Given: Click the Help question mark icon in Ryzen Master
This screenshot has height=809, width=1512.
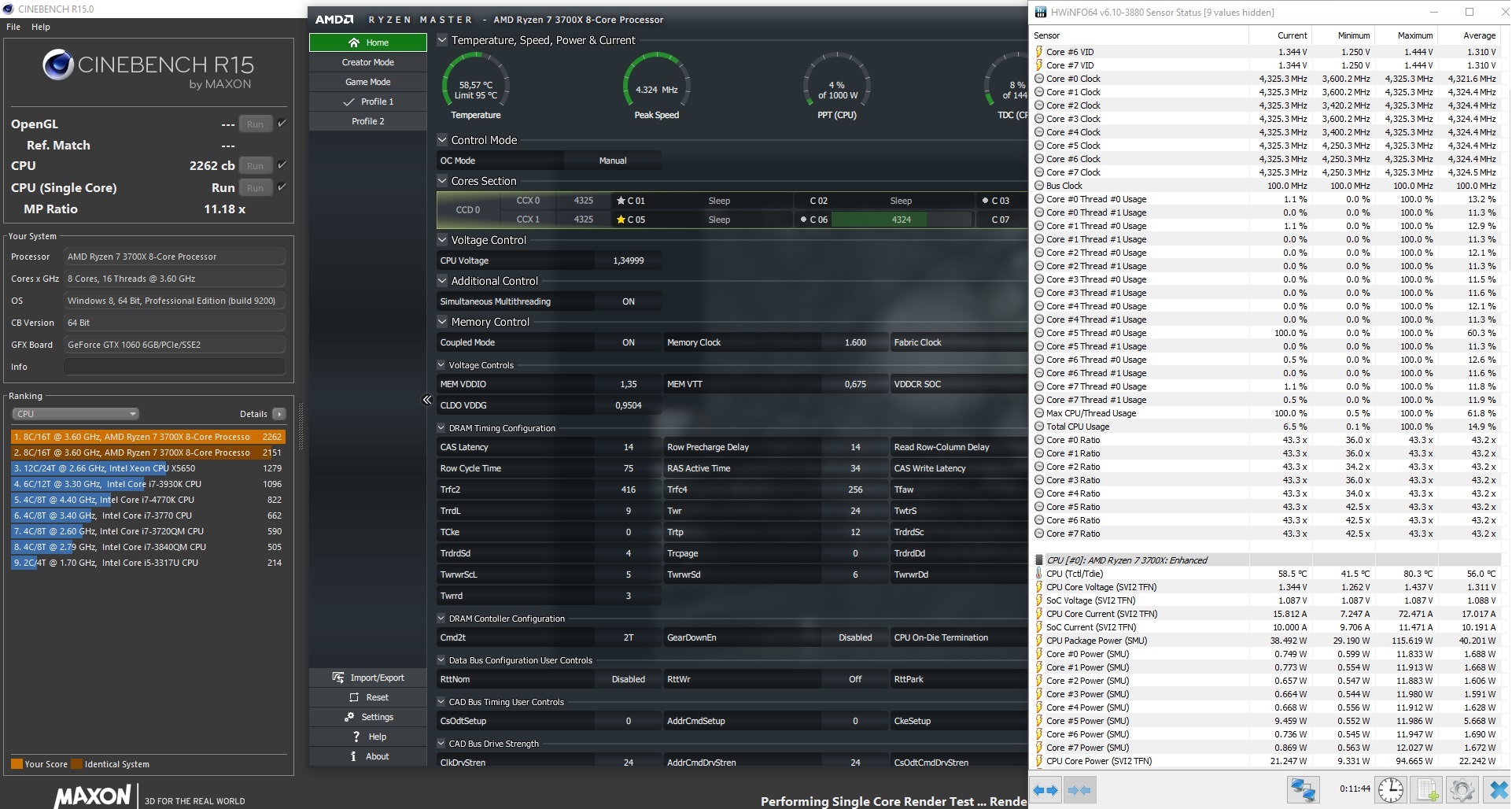Looking at the screenshot, I should pos(356,737).
